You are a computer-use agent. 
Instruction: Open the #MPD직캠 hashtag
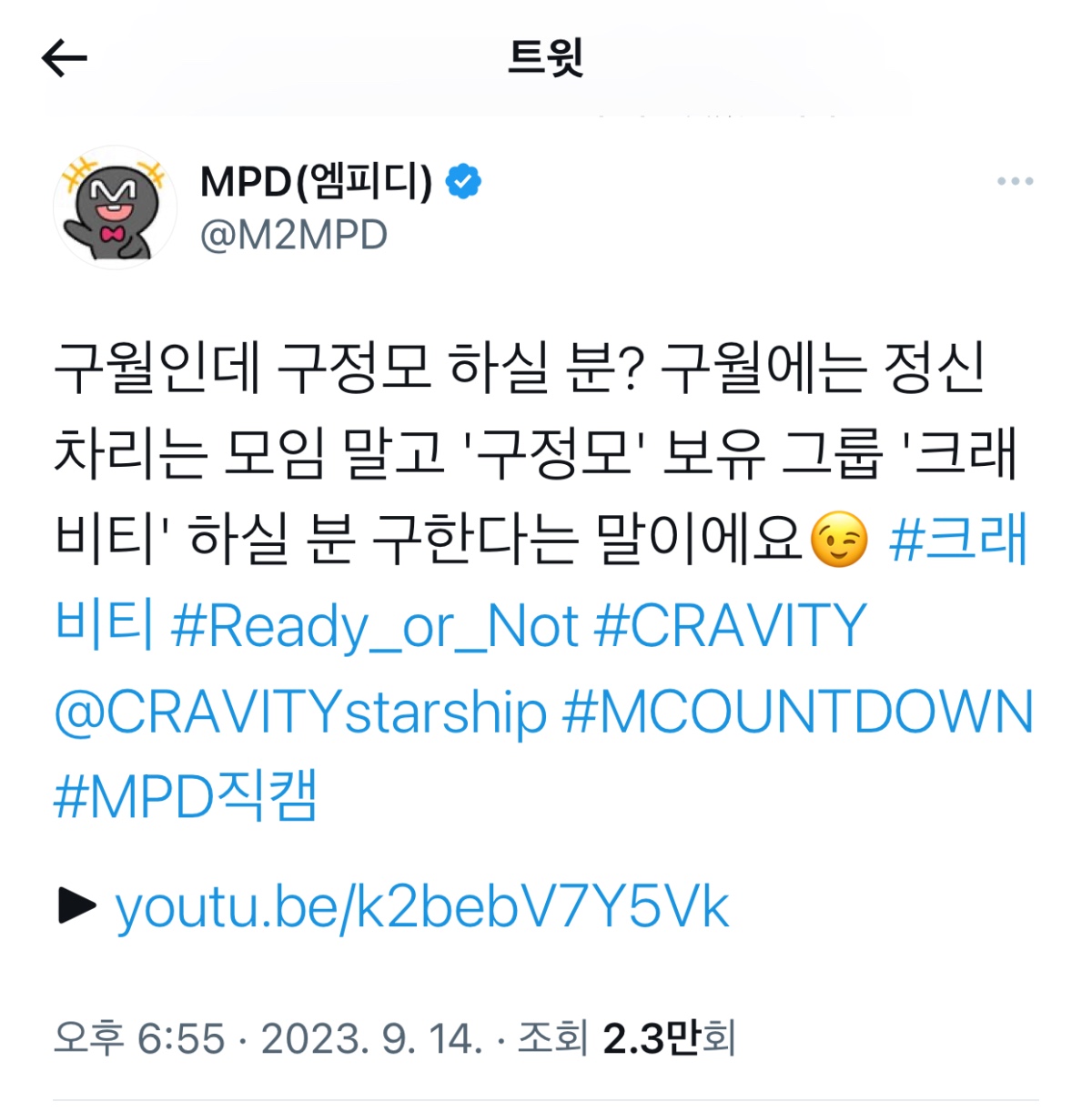pos(186,796)
